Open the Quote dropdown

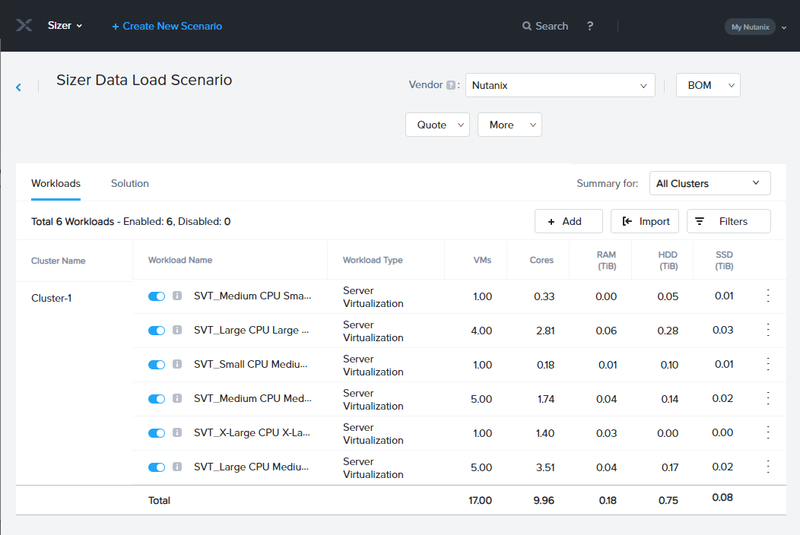tap(437, 125)
